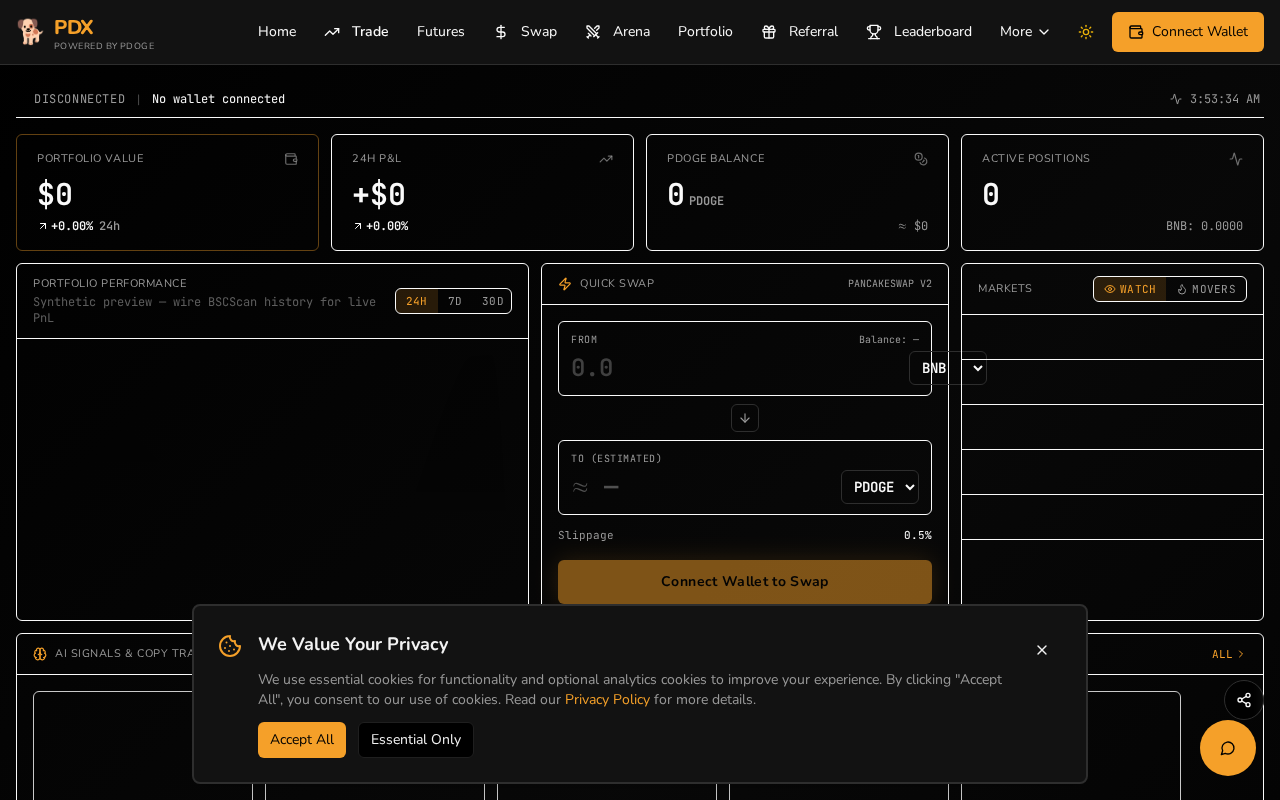Click the From amount input field
This screenshot has width=1280, height=800.
coord(736,368)
